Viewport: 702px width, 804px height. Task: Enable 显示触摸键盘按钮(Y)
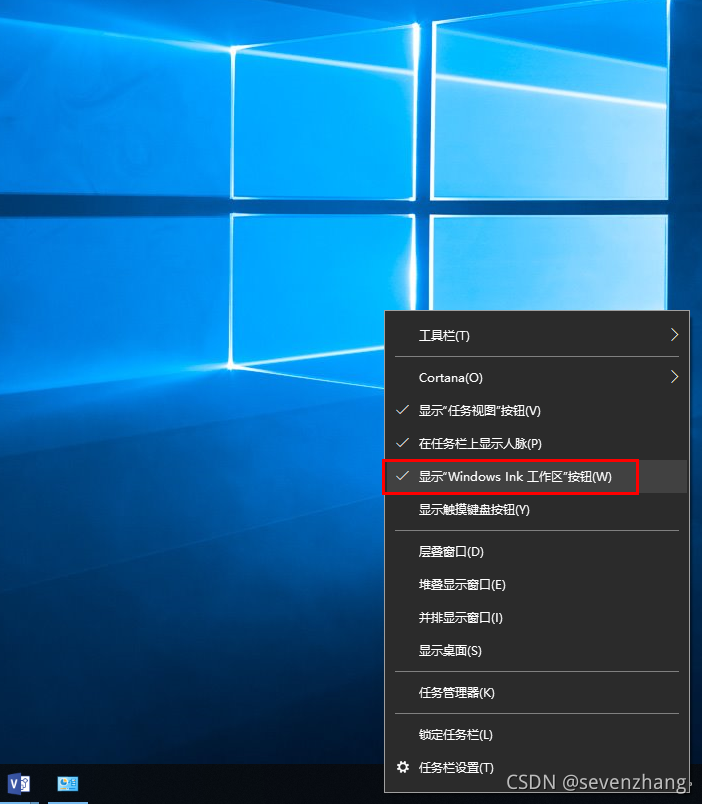tap(536, 510)
